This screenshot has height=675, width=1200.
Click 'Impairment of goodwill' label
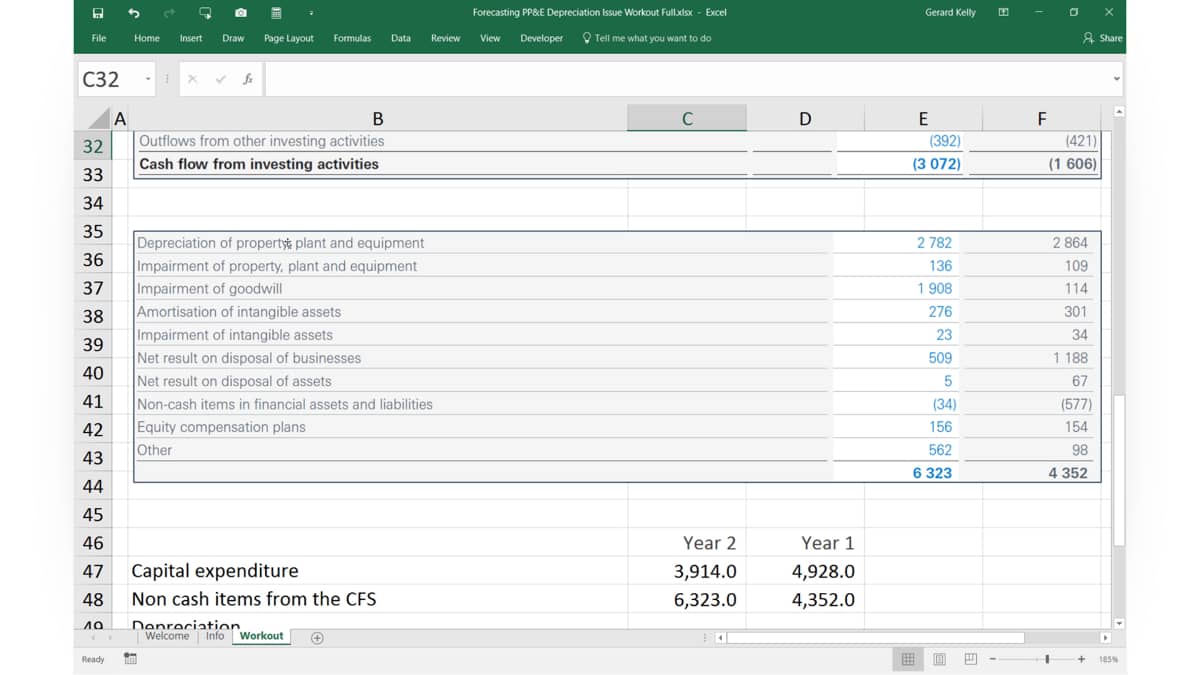(209, 289)
